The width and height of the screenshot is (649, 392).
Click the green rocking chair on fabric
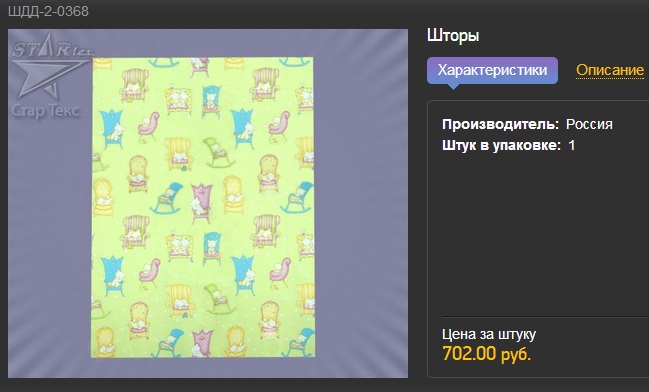pyautogui.click(x=216, y=152)
